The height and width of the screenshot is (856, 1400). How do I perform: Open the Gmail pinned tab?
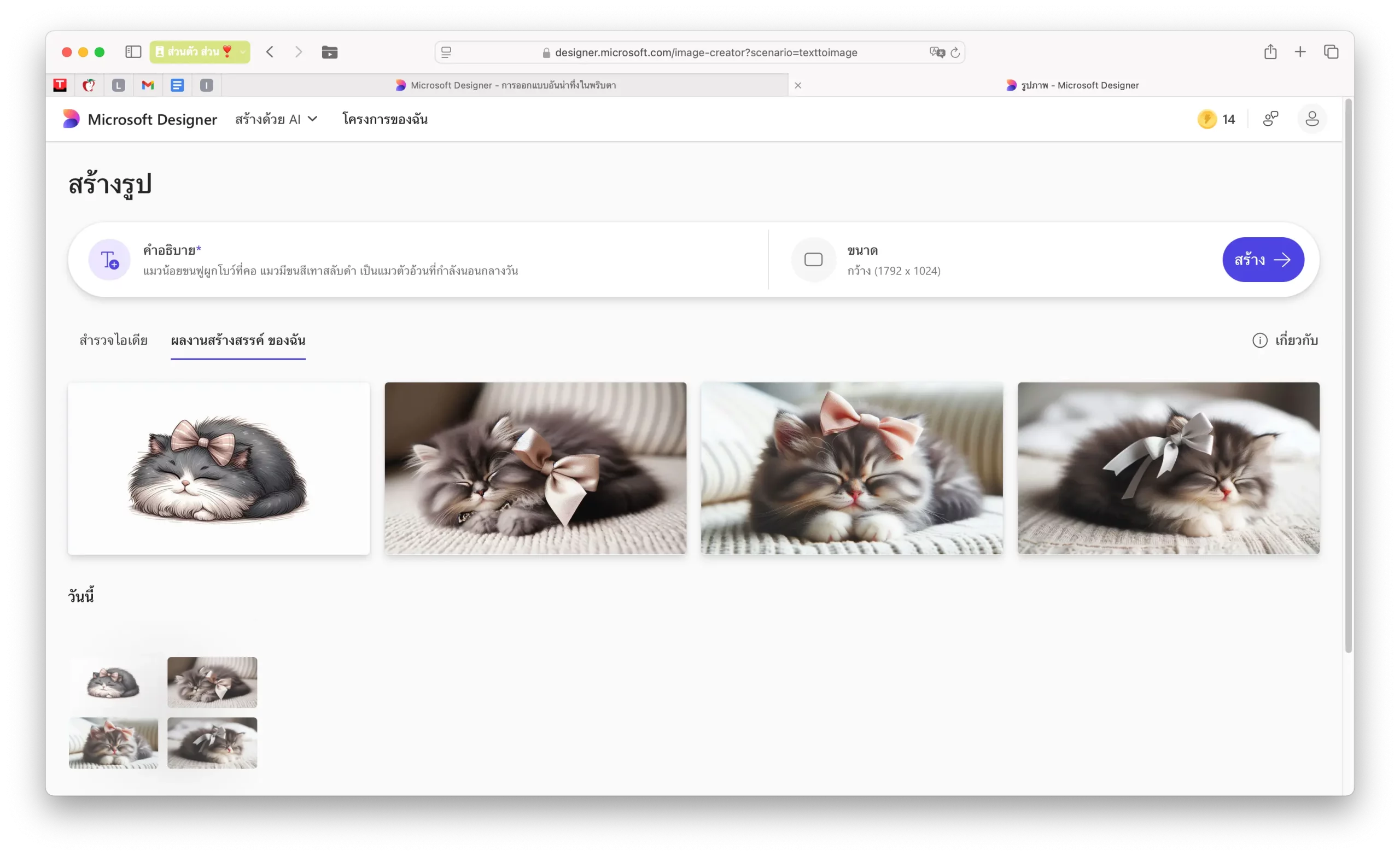(148, 85)
